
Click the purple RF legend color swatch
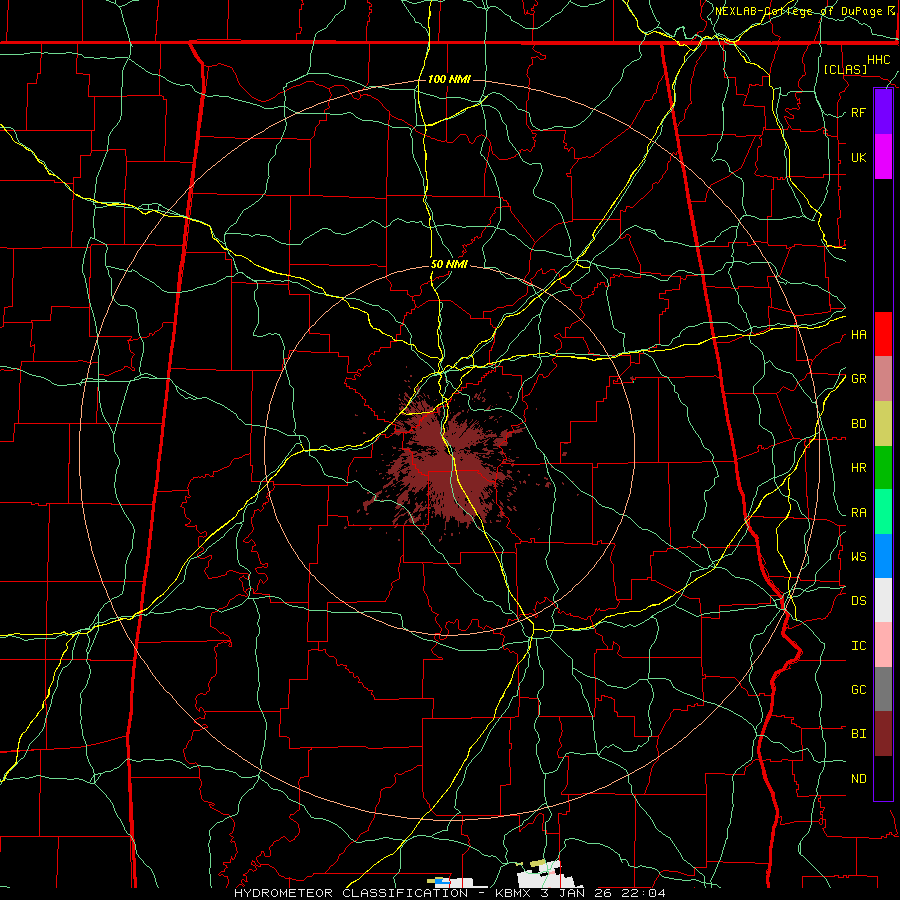pyautogui.click(x=883, y=112)
